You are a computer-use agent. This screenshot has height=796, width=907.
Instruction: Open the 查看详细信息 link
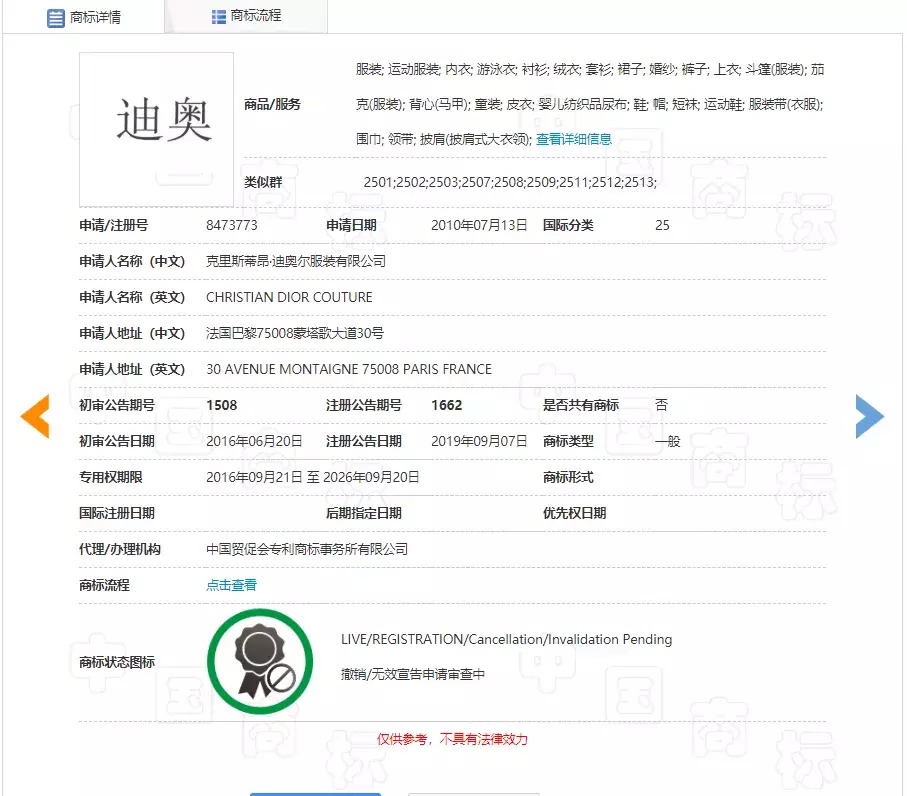point(574,139)
